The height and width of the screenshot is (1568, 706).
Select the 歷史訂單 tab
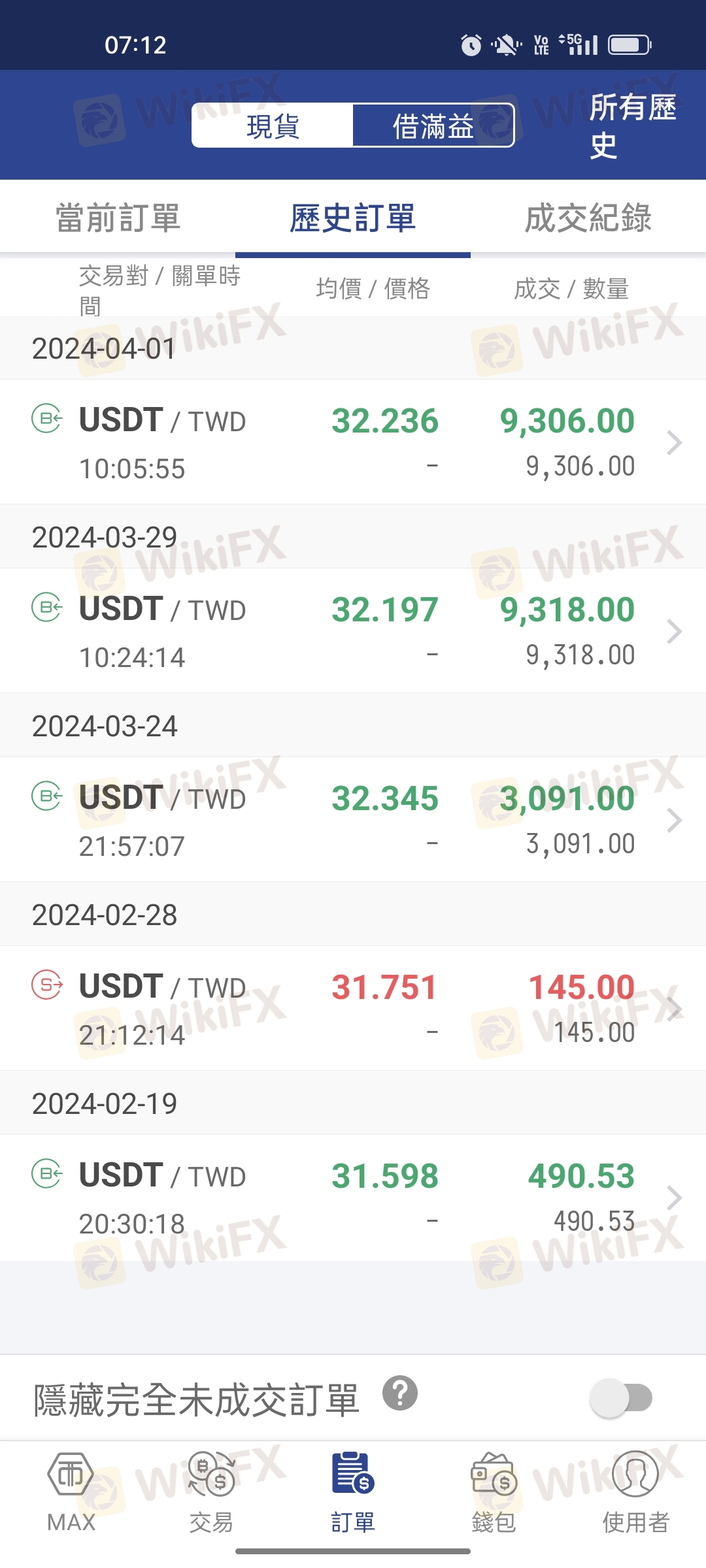pos(353,218)
